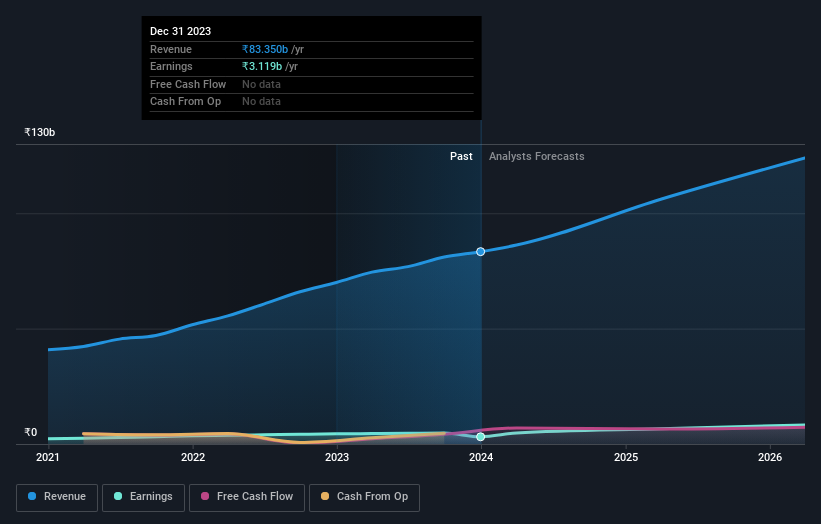Image resolution: width=821 pixels, height=524 pixels.
Task: Click the 2024 x-axis label
Action: (x=481, y=457)
